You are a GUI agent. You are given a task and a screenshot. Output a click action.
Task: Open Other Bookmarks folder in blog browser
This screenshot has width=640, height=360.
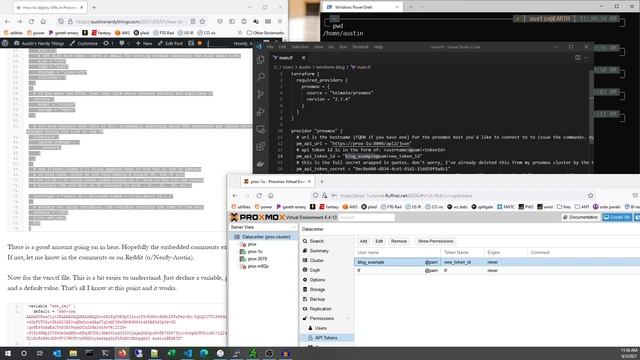pyautogui.click(x=265, y=33)
